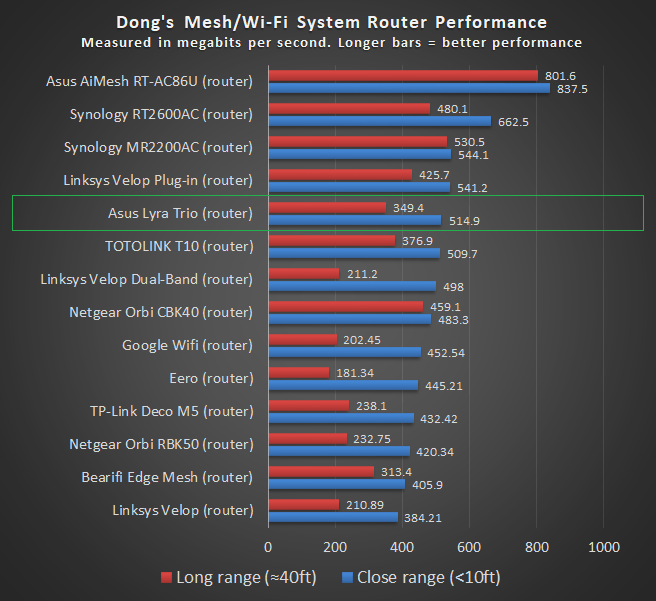
Task: Click the red 202.45 bar for Google Wifi
Action: click(303, 340)
